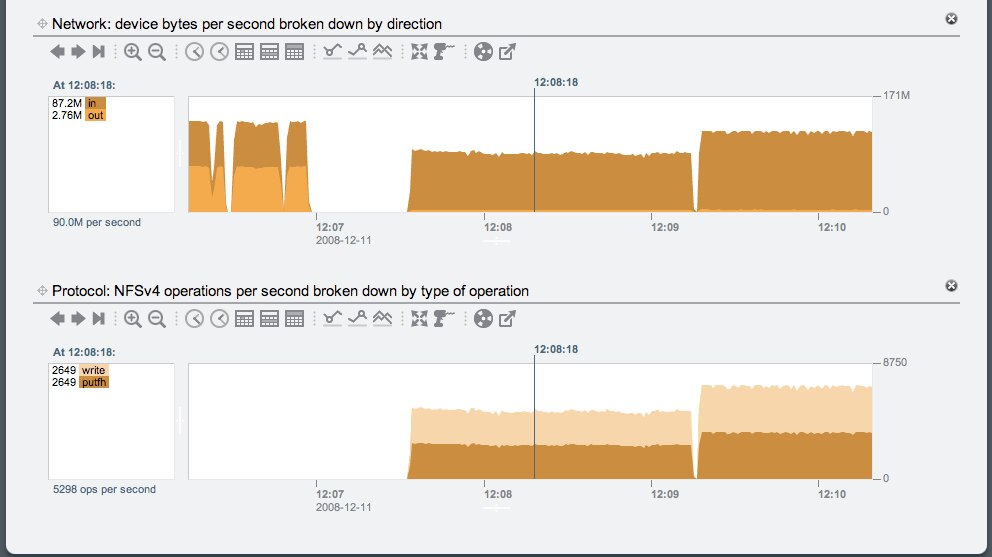992x557 pixels.
Task: Click the first clock icon on Network toolbar
Action: coord(194,52)
